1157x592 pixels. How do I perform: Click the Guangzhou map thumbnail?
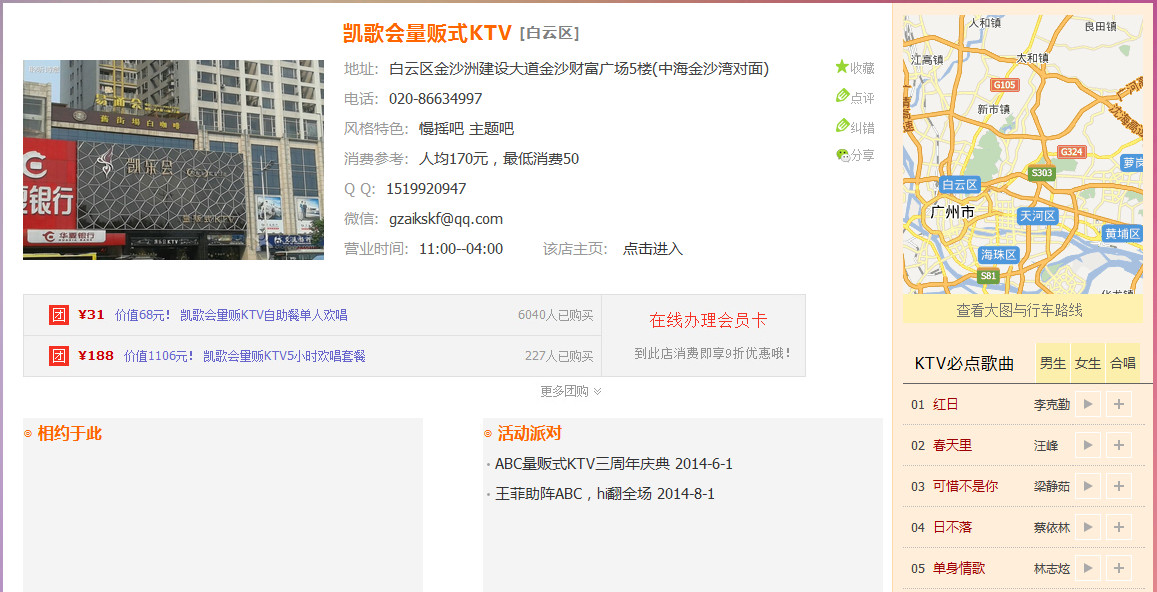pyautogui.click(x=1023, y=154)
